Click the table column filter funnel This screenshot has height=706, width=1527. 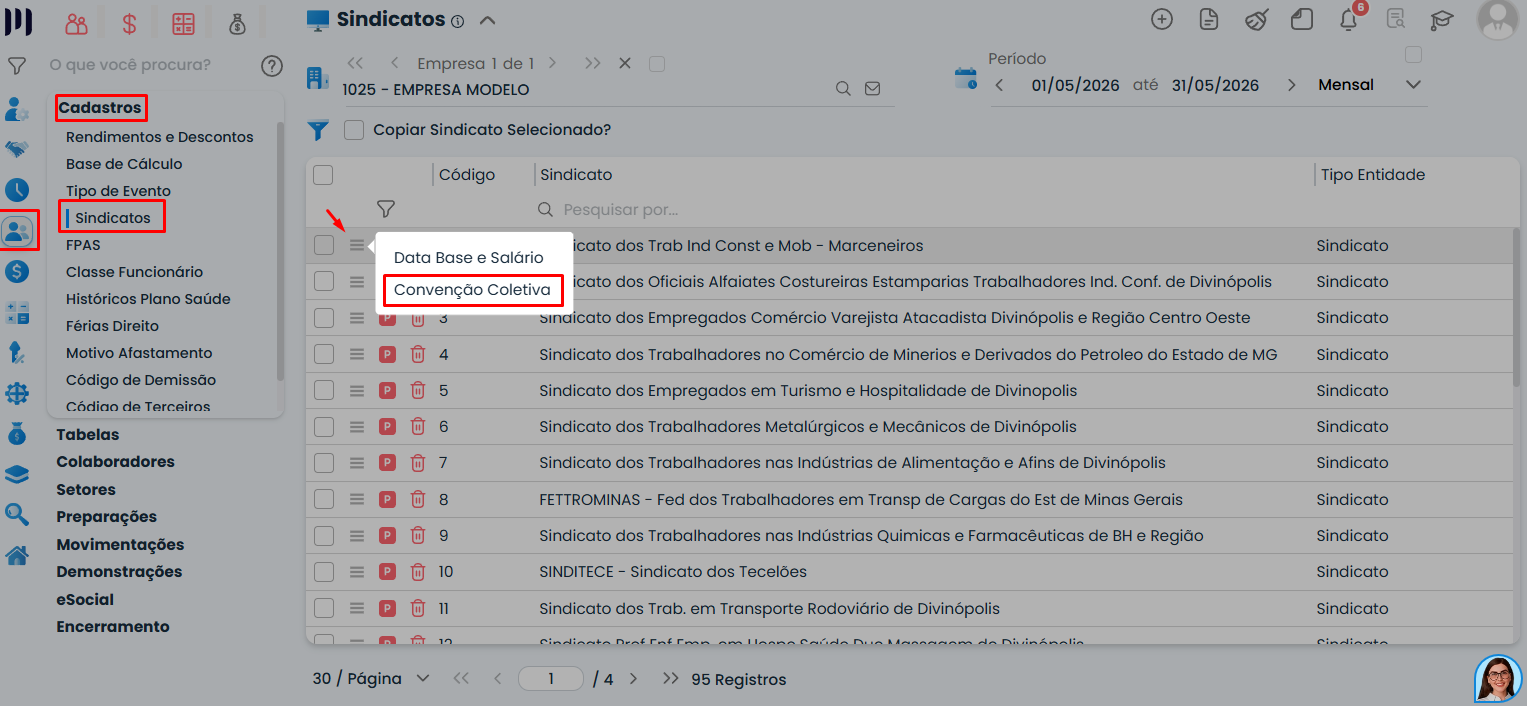click(386, 209)
